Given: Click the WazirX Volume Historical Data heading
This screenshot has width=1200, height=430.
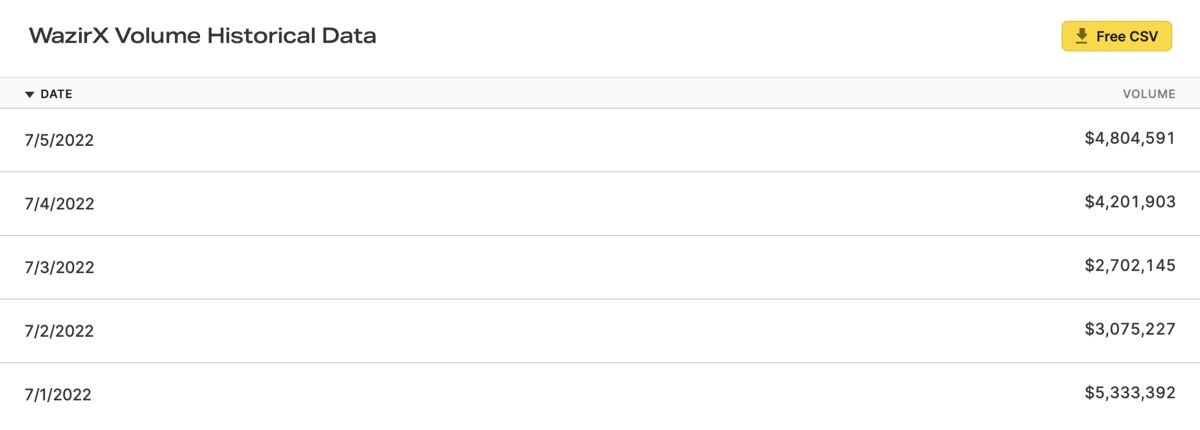Looking at the screenshot, I should pos(203,36).
